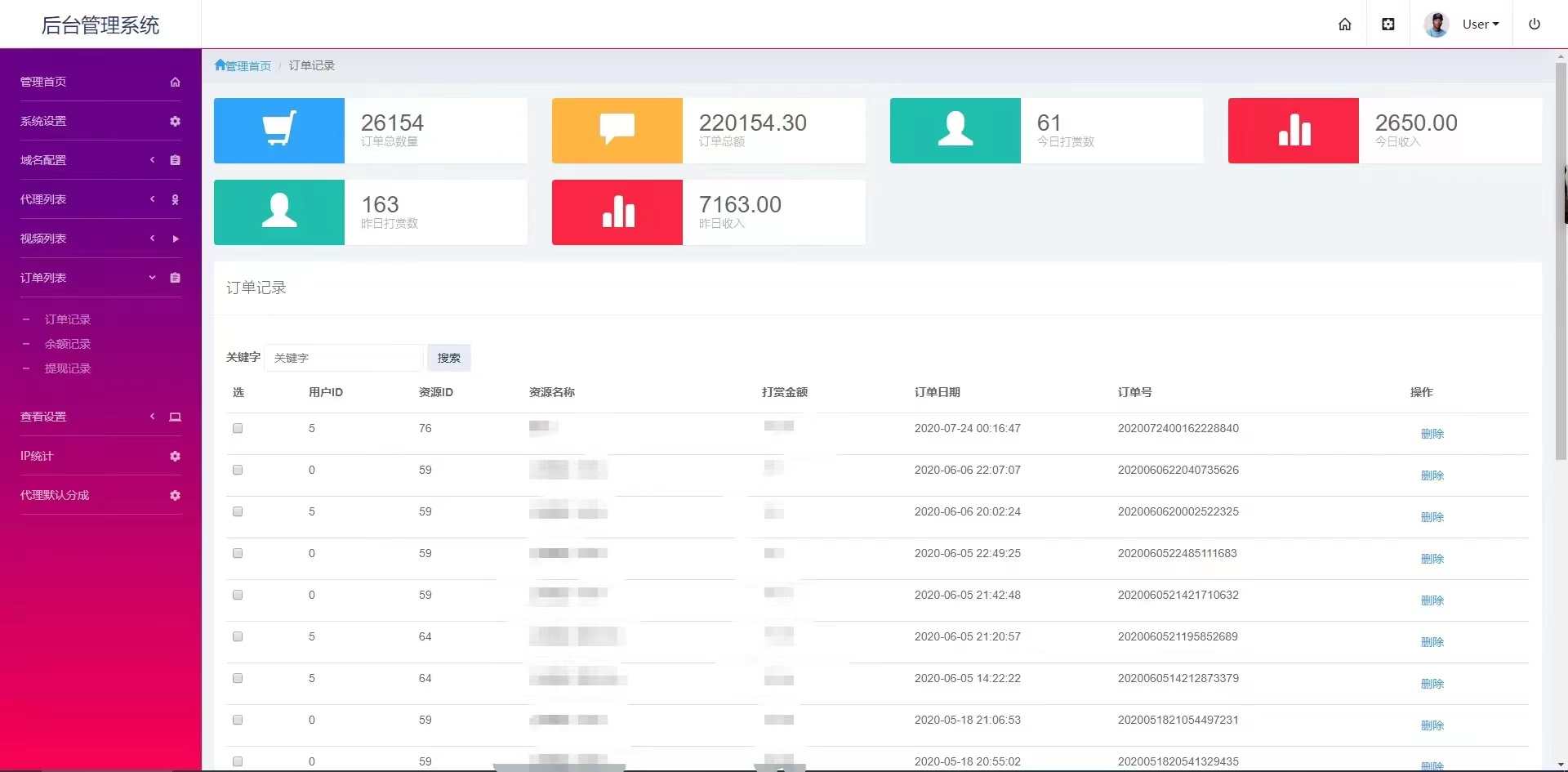Click the power logout icon

(x=1534, y=25)
